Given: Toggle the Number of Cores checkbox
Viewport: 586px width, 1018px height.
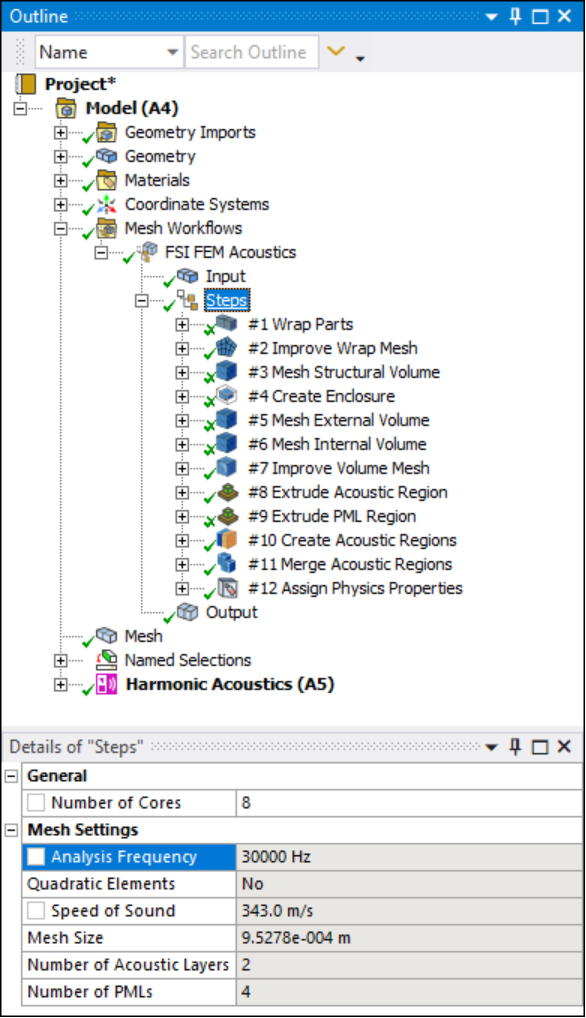Looking at the screenshot, I should click(x=36, y=802).
